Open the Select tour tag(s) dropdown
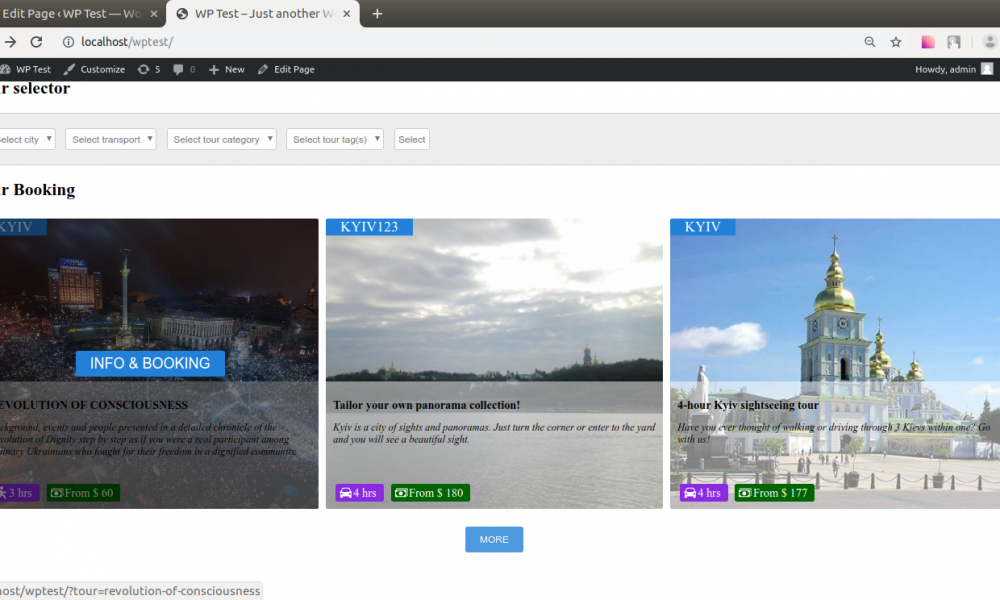1000x600 pixels. 334,139
